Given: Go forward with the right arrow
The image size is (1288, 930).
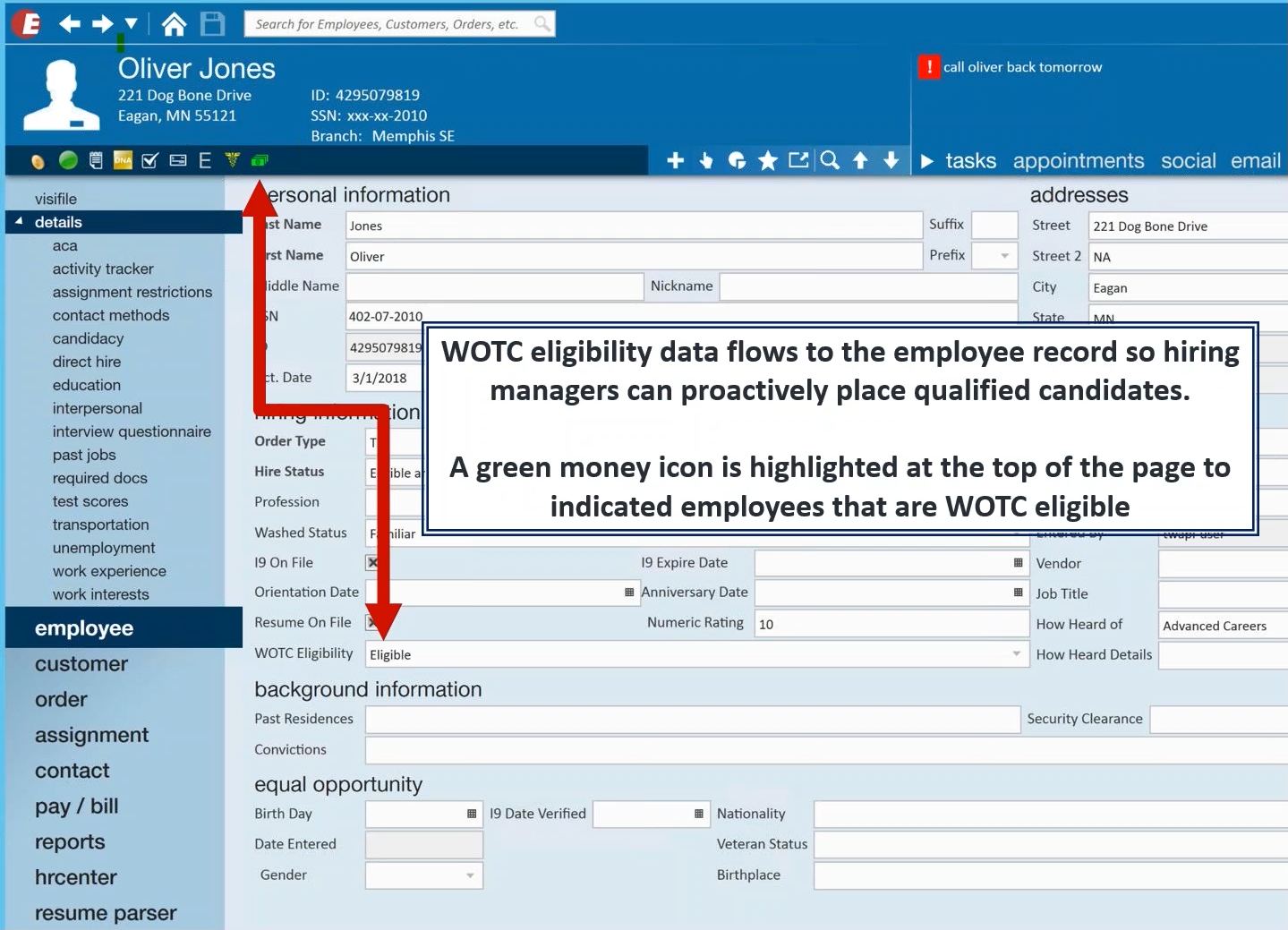Looking at the screenshot, I should coord(103,24).
